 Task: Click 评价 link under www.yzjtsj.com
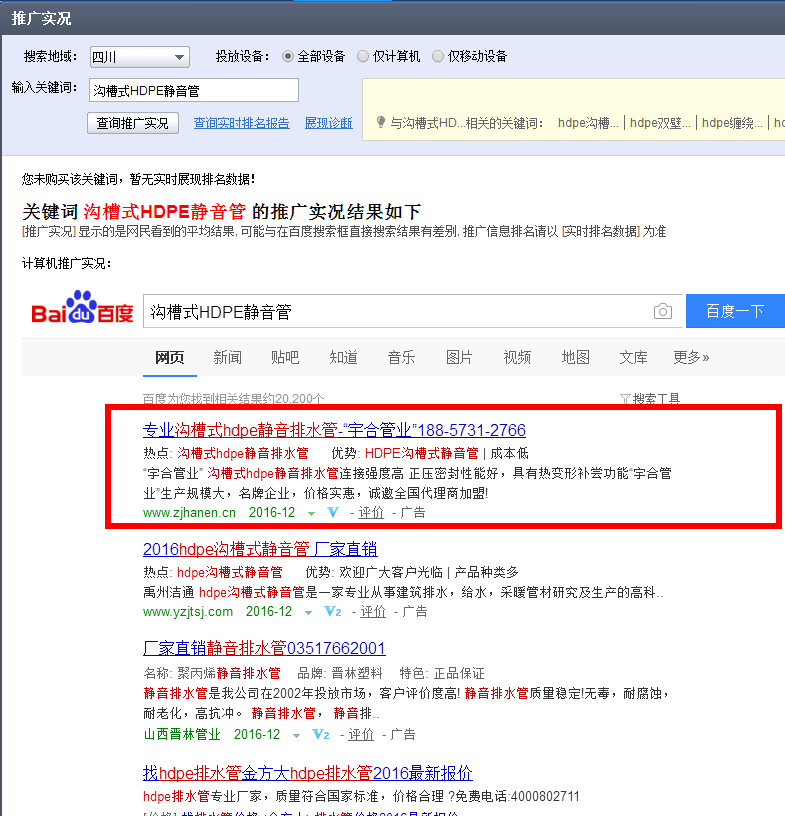373,611
